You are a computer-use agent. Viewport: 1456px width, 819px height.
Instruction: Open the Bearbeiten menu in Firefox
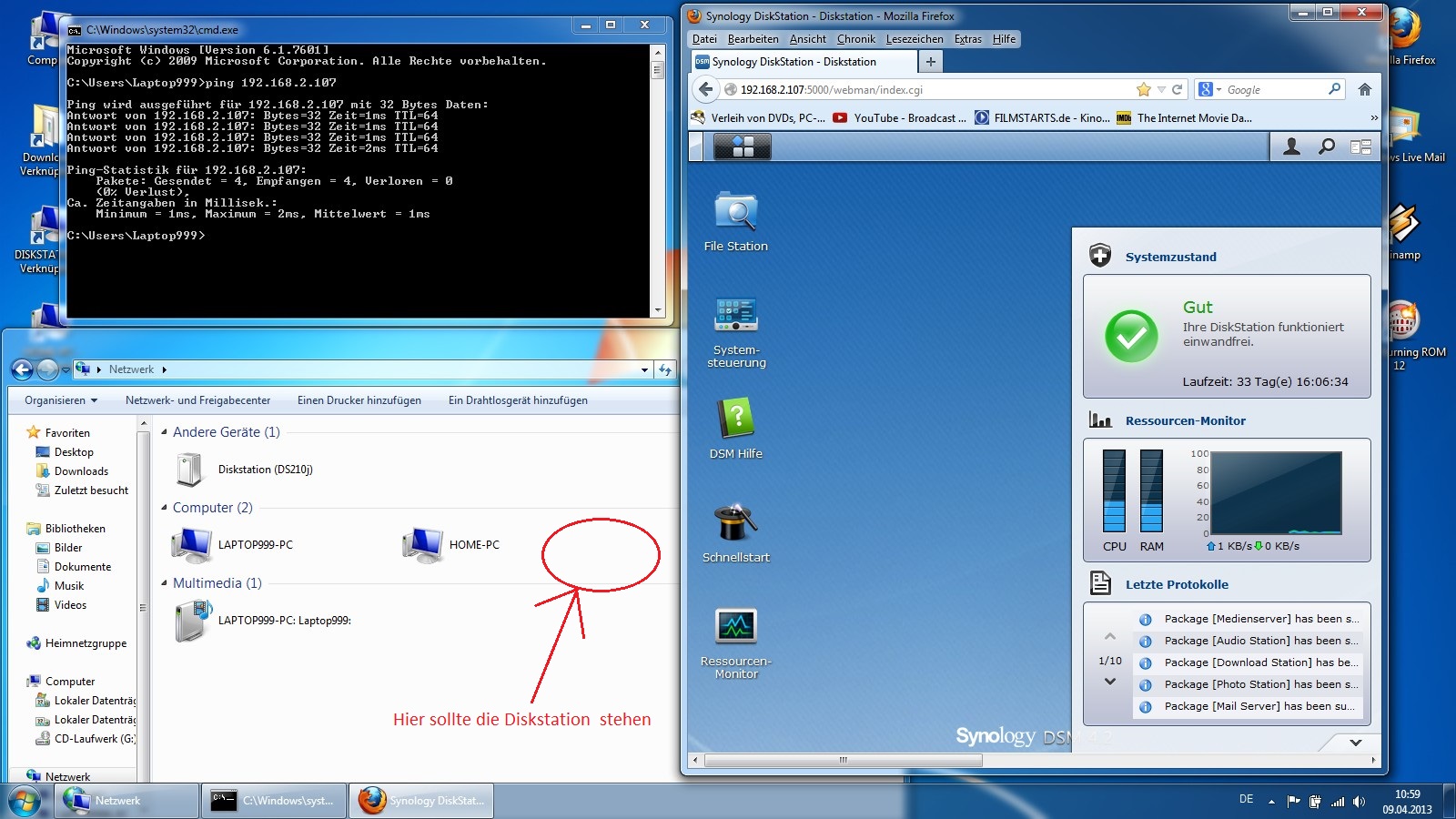(753, 39)
